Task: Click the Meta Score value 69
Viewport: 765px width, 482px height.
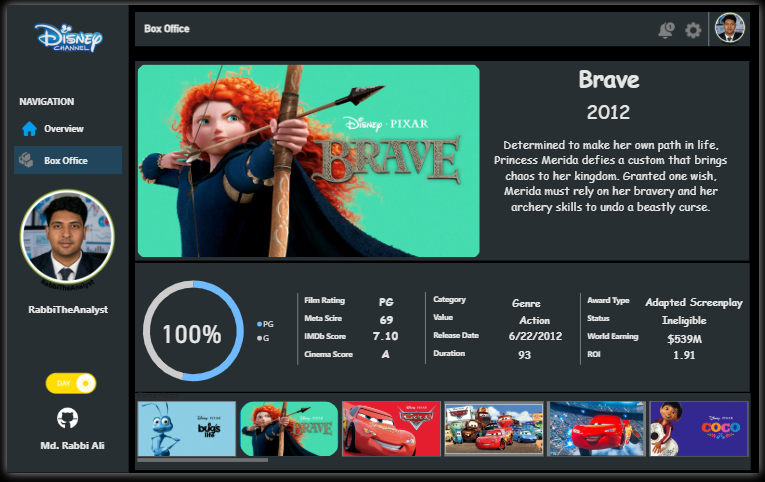Action: click(x=386, y=320)
